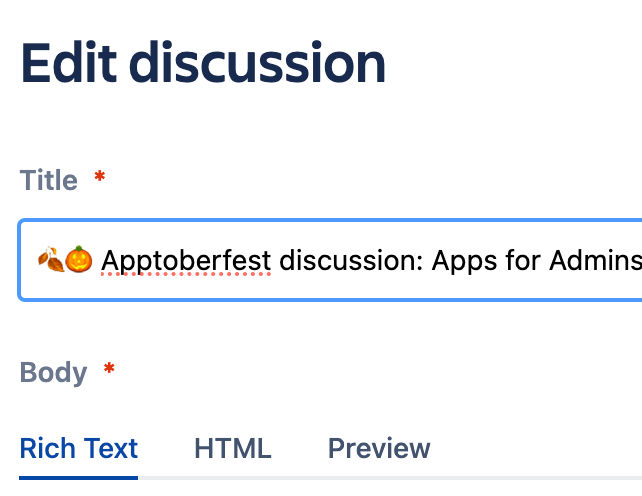Click the Body field label
642x496 pixels.
[53, 373]
